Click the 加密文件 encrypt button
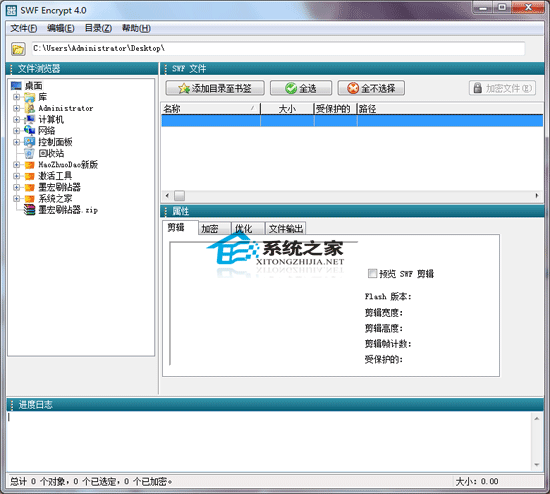This screenshot has height=494, width=550. coord(502,88)
